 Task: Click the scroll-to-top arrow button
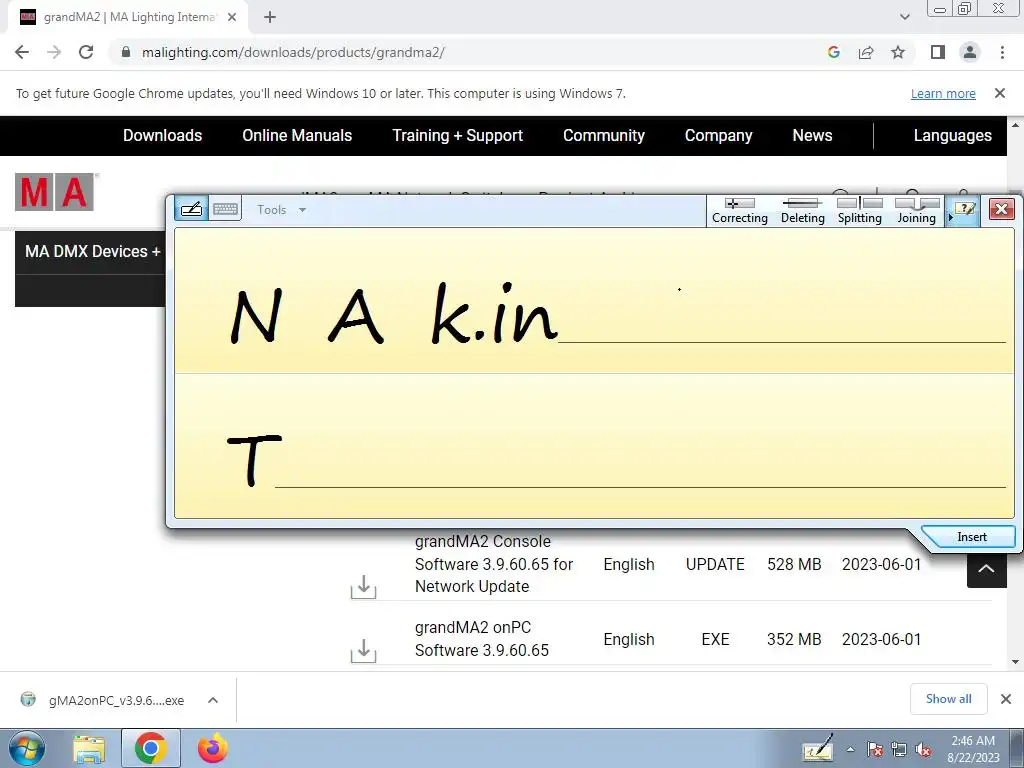click(986, 568)
